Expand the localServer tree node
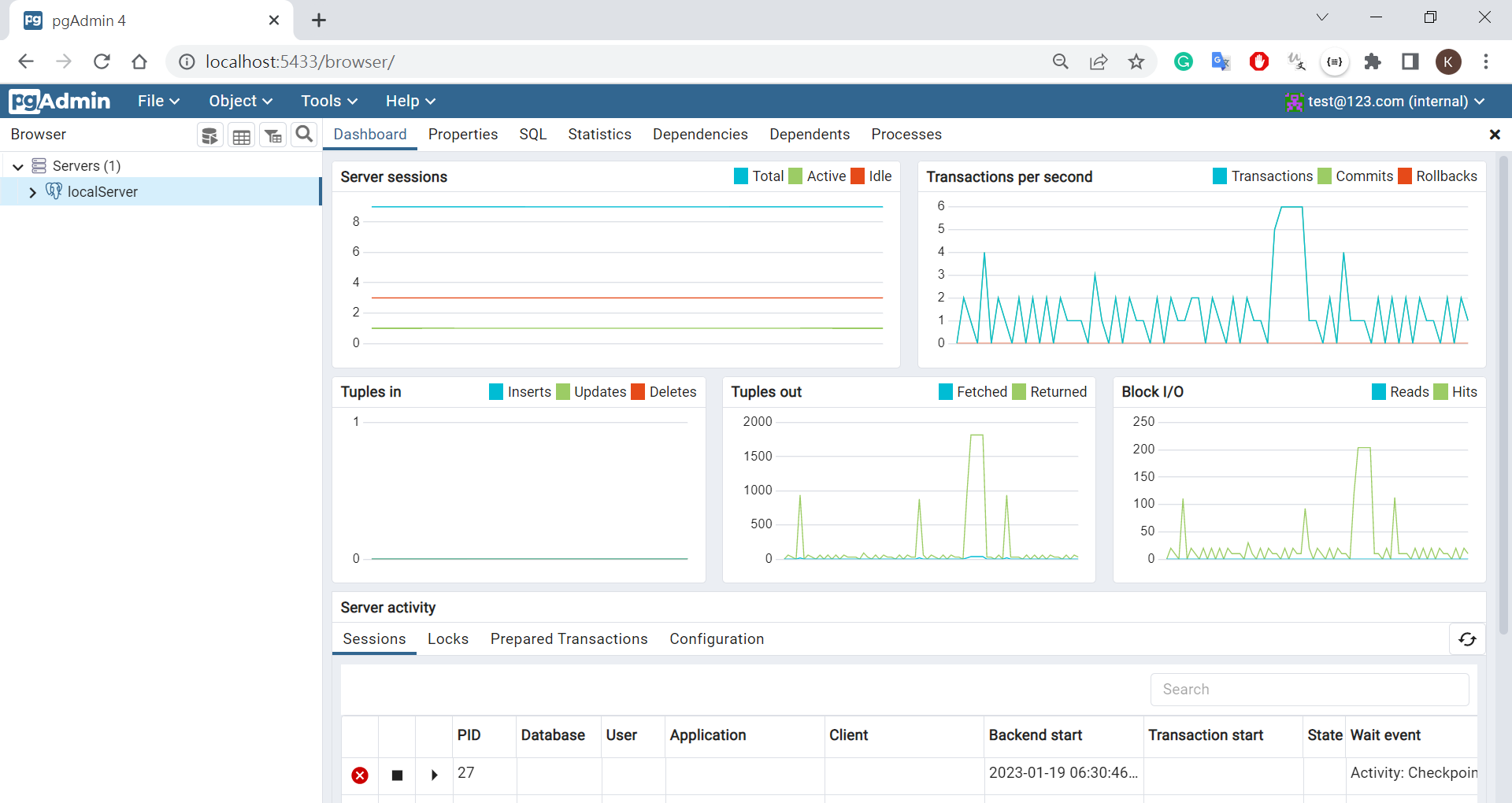1512x803 pixels. (x=32, y=192)
